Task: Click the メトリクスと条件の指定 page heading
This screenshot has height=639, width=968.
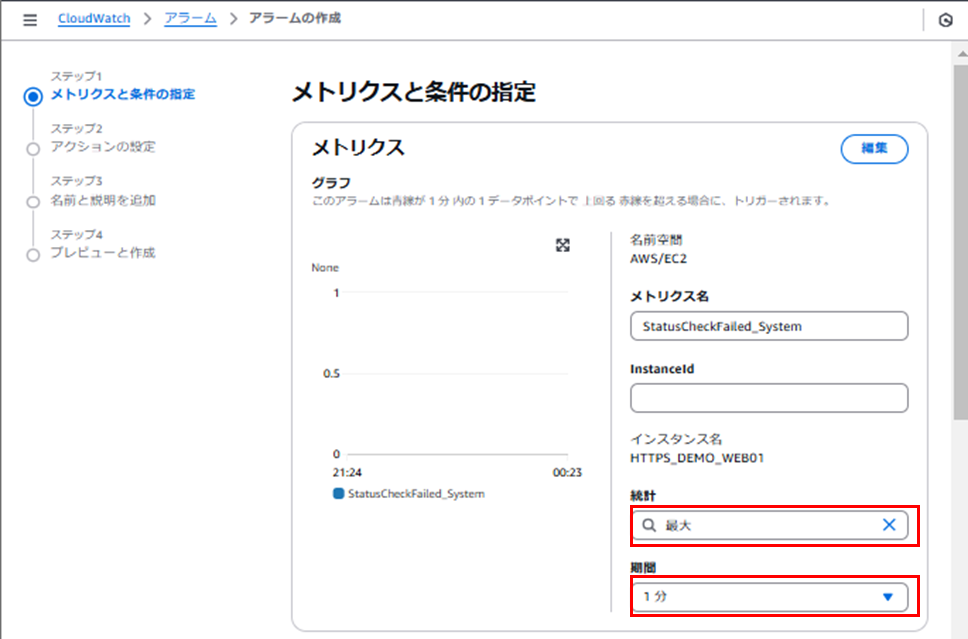Action: click(414, 92)
